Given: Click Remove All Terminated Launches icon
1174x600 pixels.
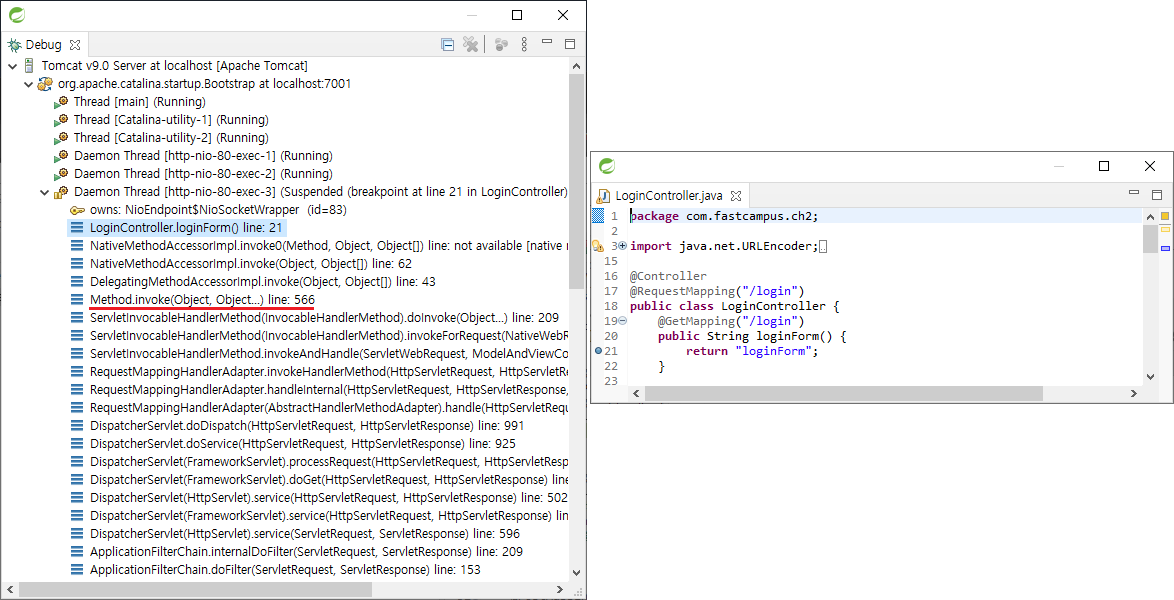Looking at the screenshot, I should (470, 45).
